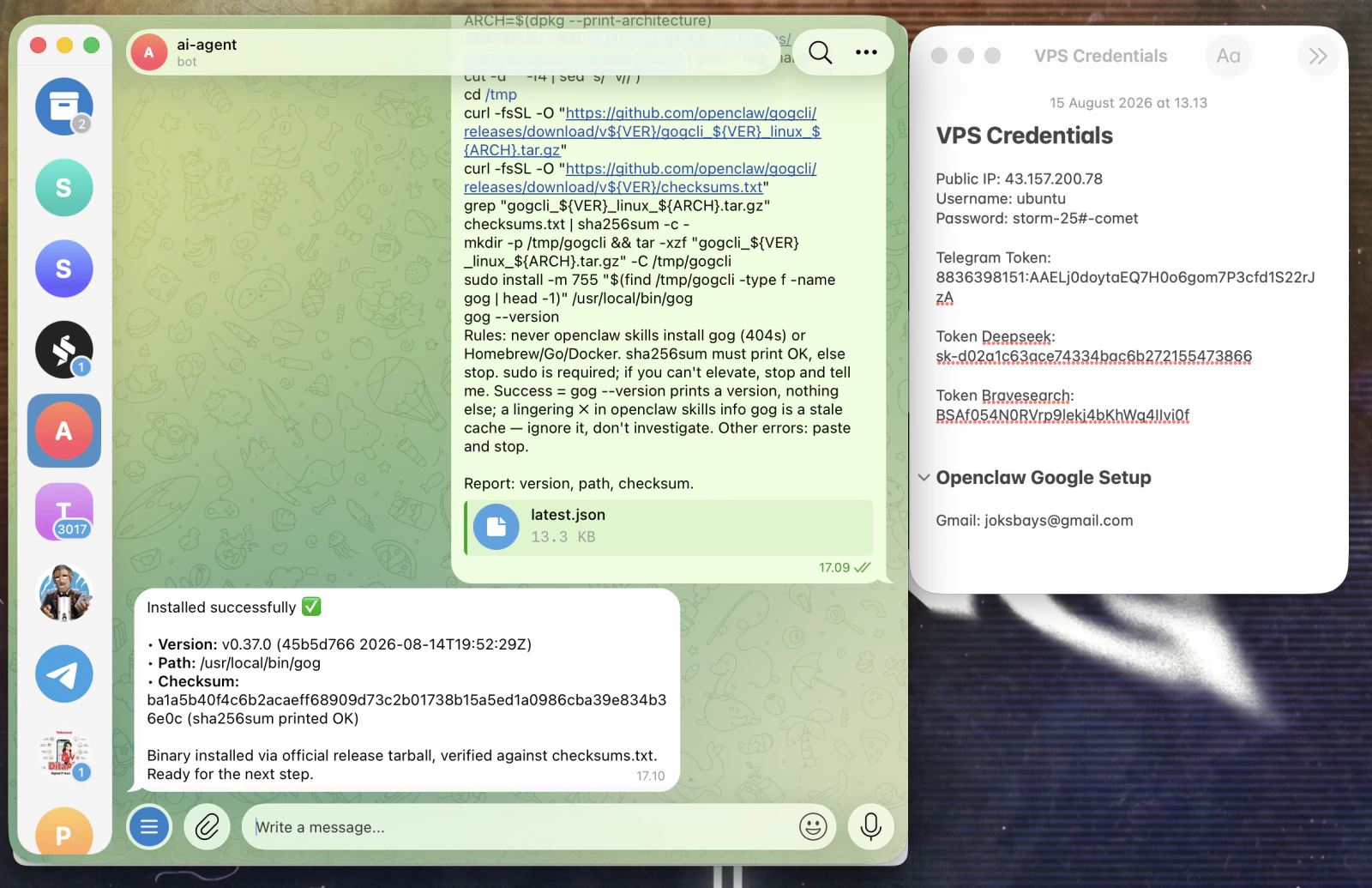
Task: Open the chat with the man's photo avatar
Action: [64, 593]
